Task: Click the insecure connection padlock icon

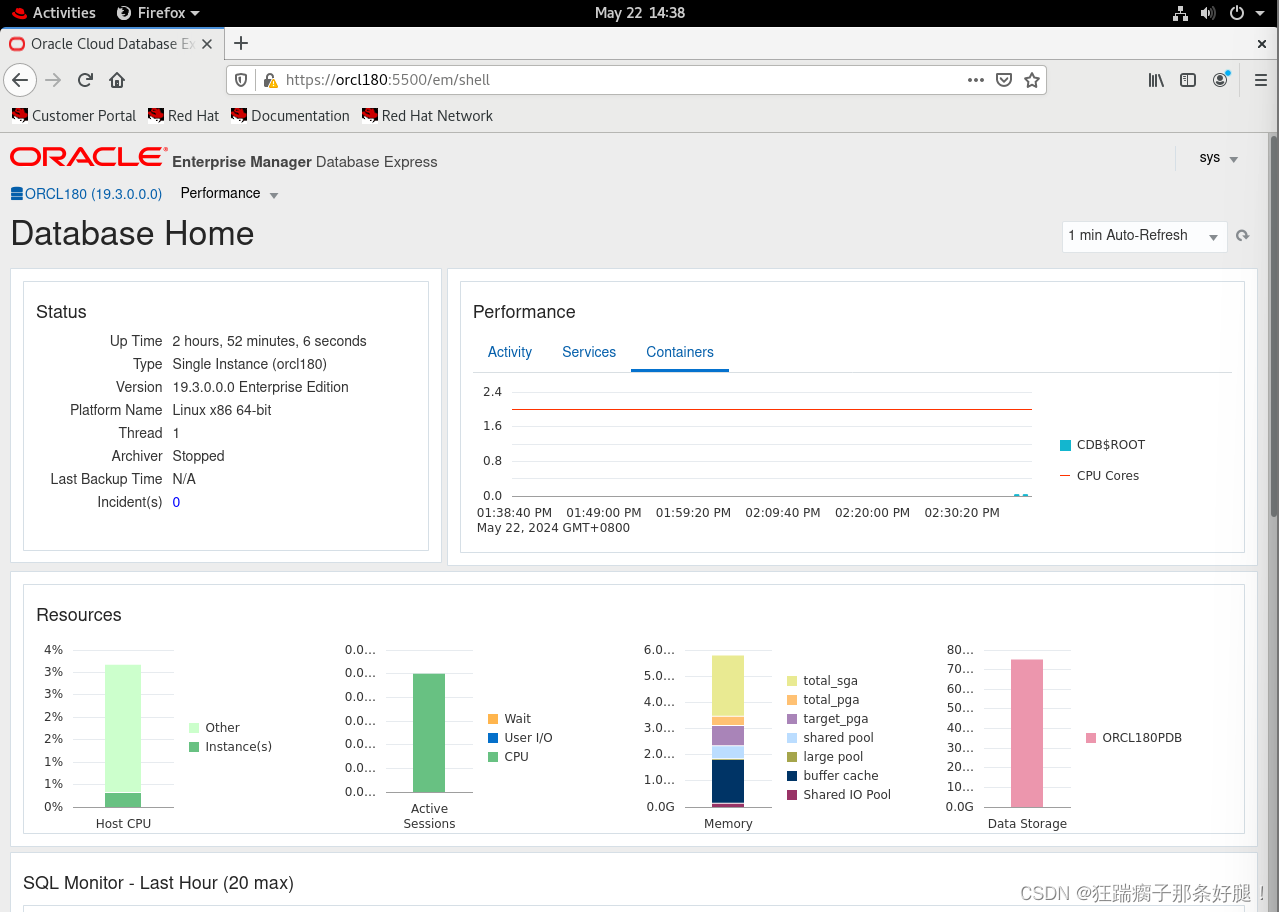Action: pyautogui.click(x=269, y=80)
